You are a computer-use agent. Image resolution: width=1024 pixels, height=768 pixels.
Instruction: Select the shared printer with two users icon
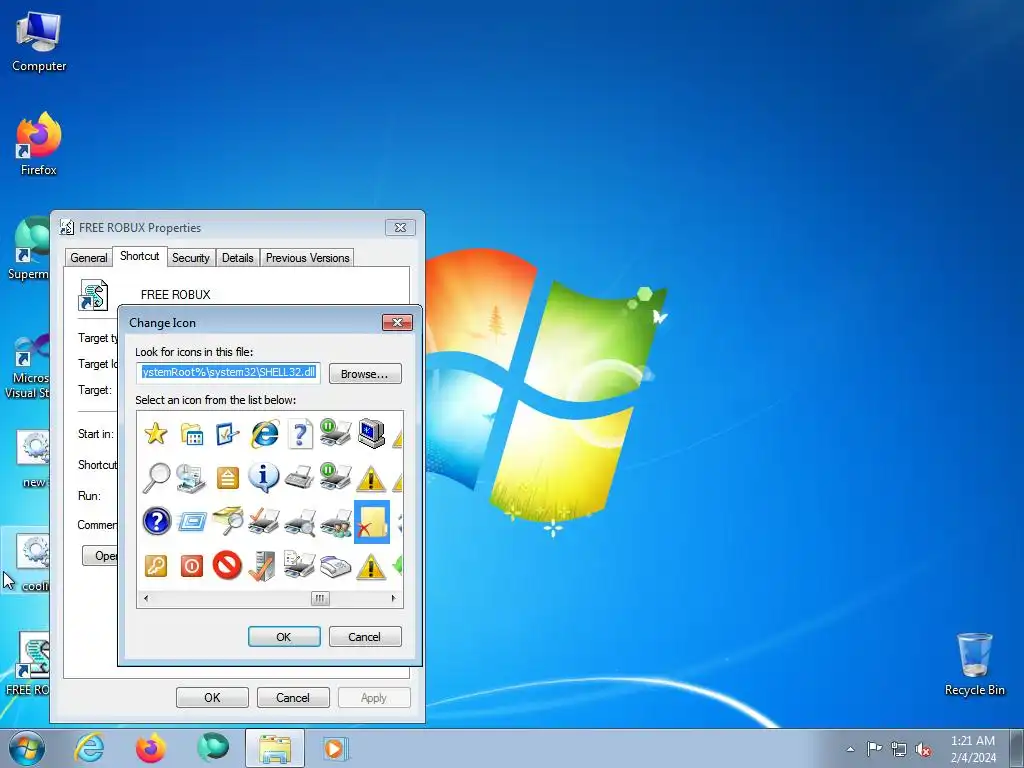[336, 522]
